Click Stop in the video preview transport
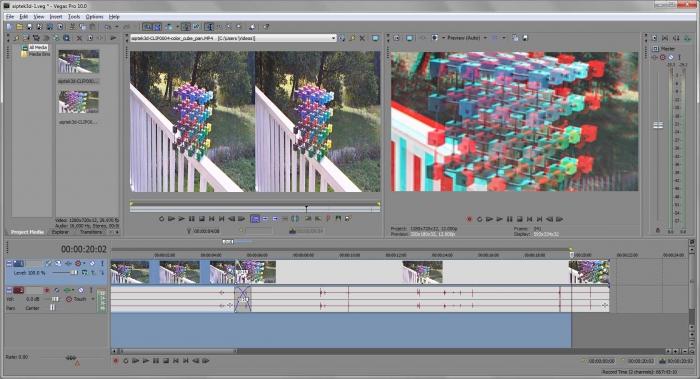 point(519,219)
